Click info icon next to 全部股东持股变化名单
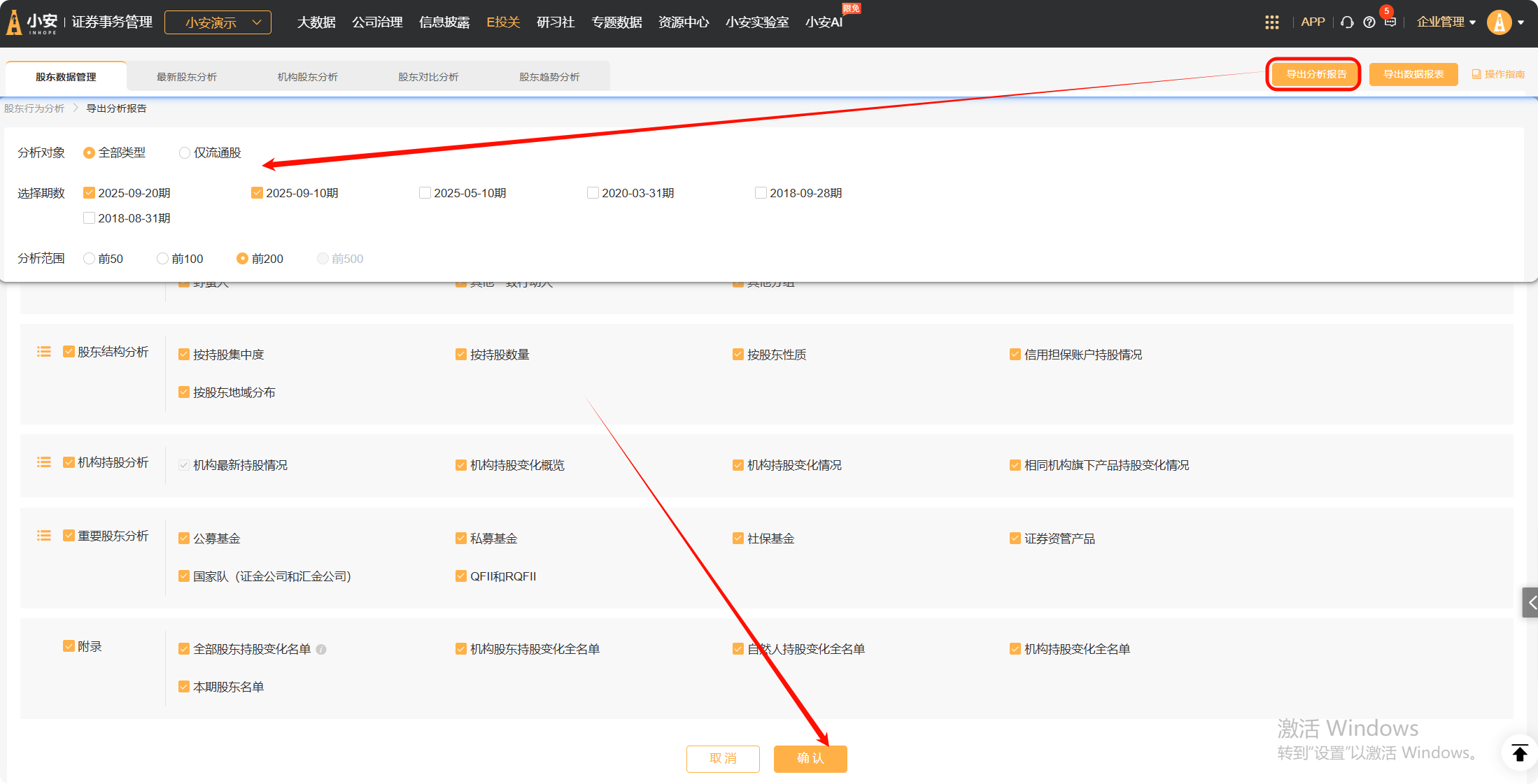The height and width of the screenshot is (784, 1538). [x=321, y=650]
